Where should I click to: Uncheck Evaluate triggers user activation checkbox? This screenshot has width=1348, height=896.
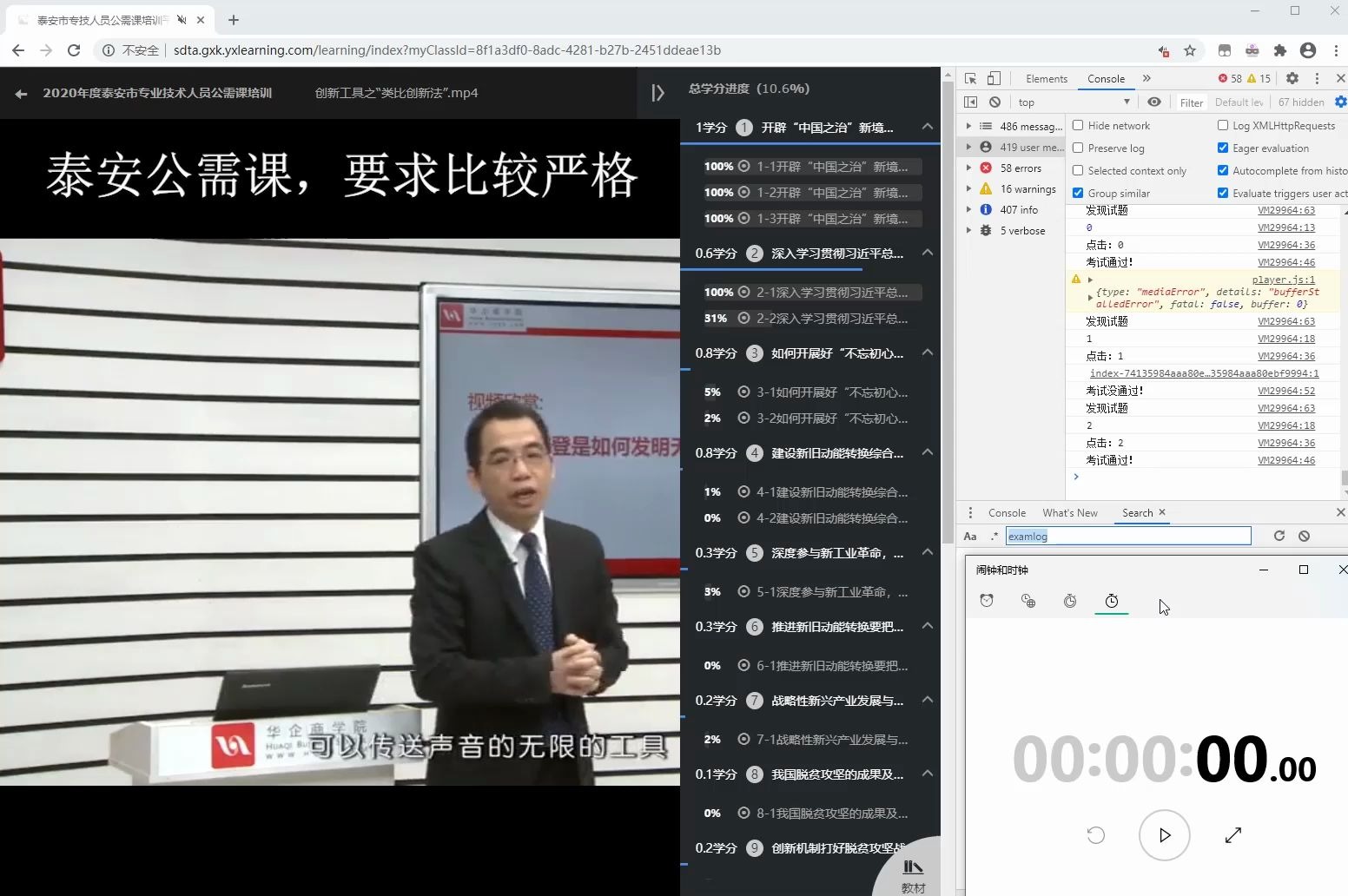(1223, 193)
